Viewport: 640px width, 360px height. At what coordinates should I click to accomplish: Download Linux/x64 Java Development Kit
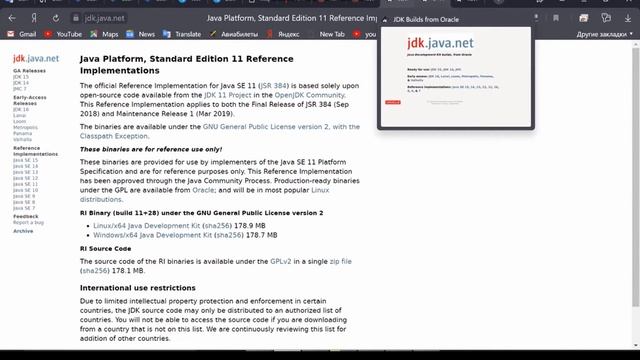(147, 226)
